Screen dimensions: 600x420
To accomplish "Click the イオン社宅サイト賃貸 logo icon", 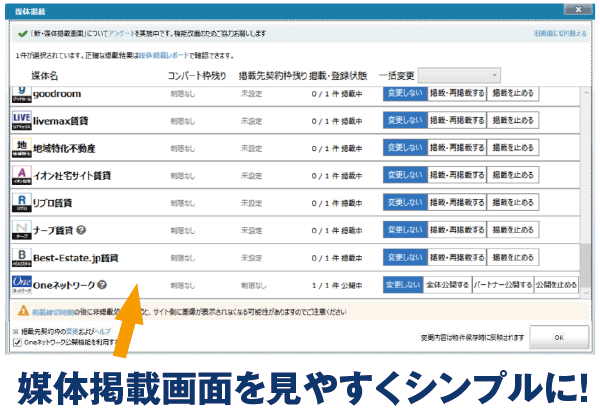I will [21, 176].
